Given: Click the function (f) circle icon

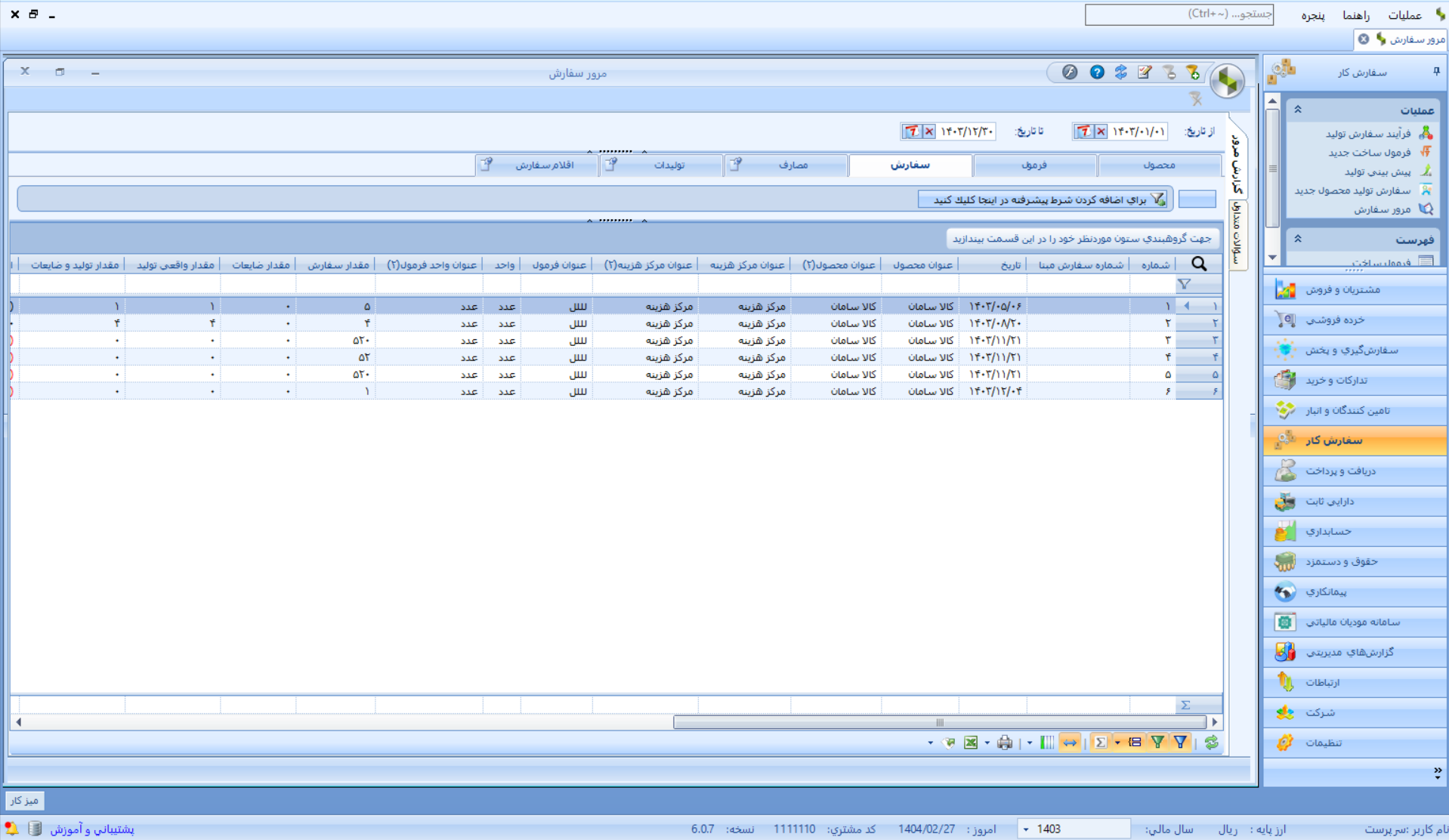Looking at the screenshot, I should pos(1070,73).
